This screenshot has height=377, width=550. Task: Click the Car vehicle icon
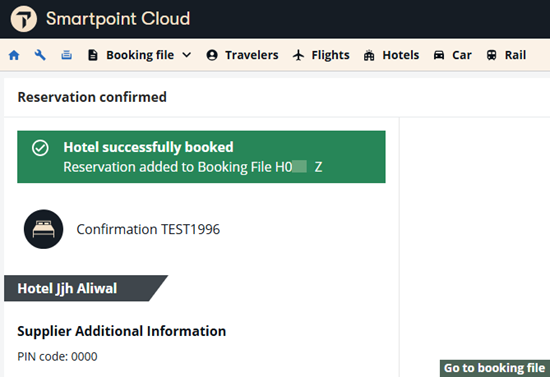pyautogui.click(x=439, y=55)
